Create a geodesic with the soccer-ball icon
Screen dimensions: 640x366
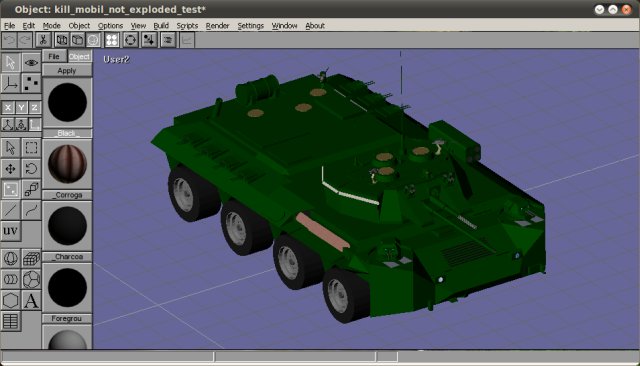click(31, 279)
